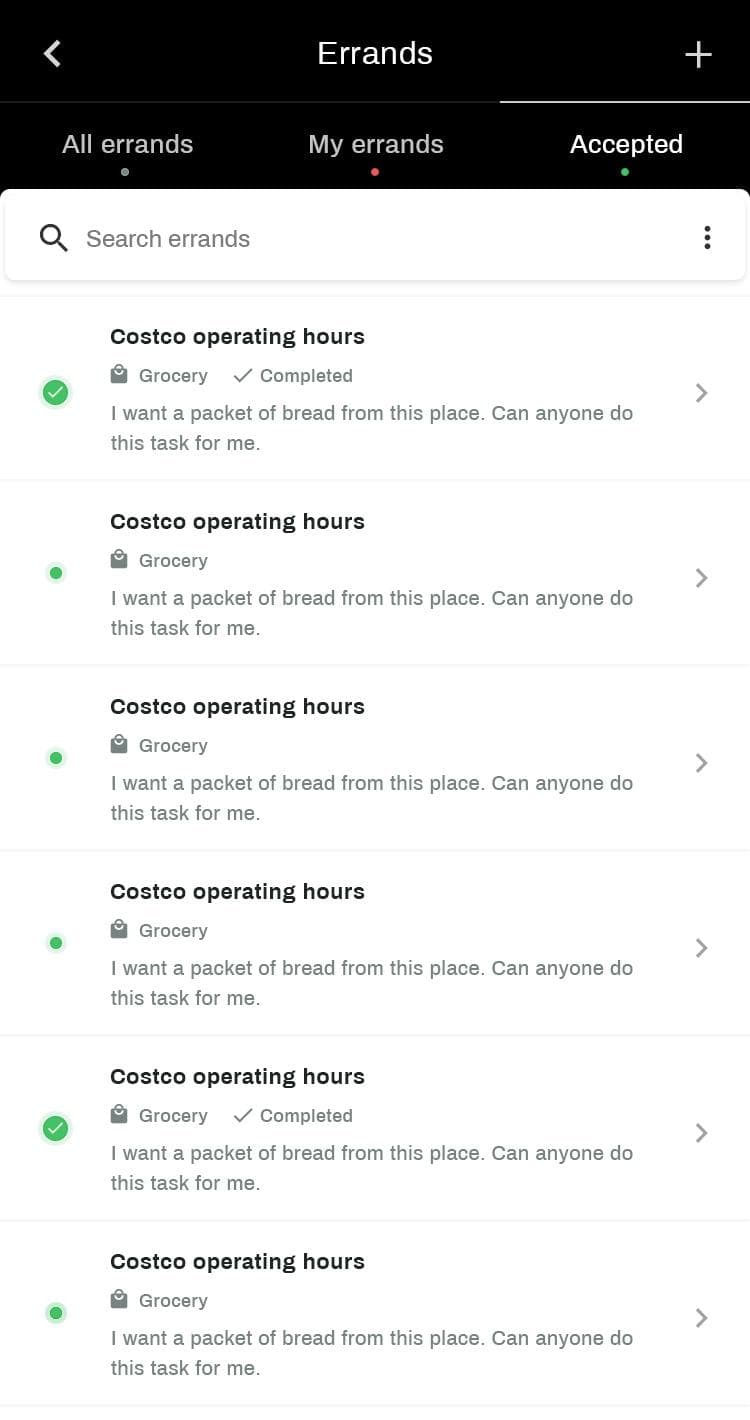Image resolution: width=750 pixels, height=1420 pixels.
Task: Click the Search errands input field
Action: click(380, 239)
